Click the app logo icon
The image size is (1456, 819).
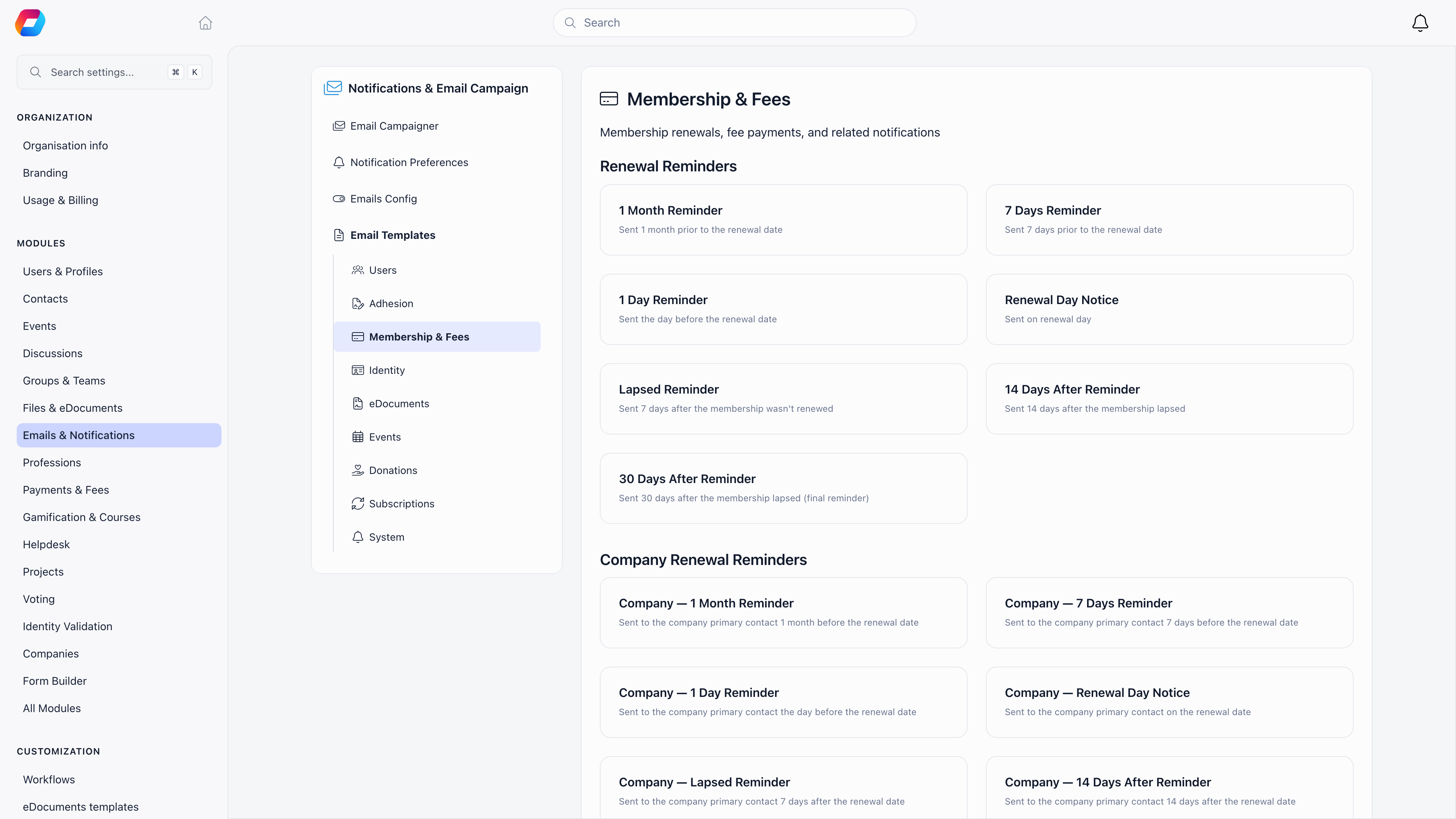coord(30,23)
